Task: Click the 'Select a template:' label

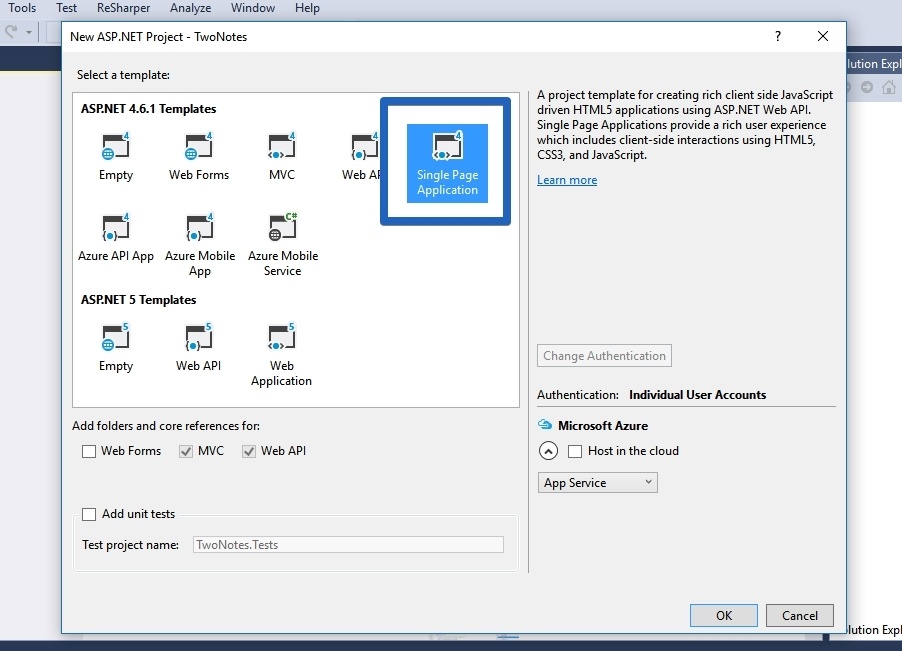Action: pos(123,75)
